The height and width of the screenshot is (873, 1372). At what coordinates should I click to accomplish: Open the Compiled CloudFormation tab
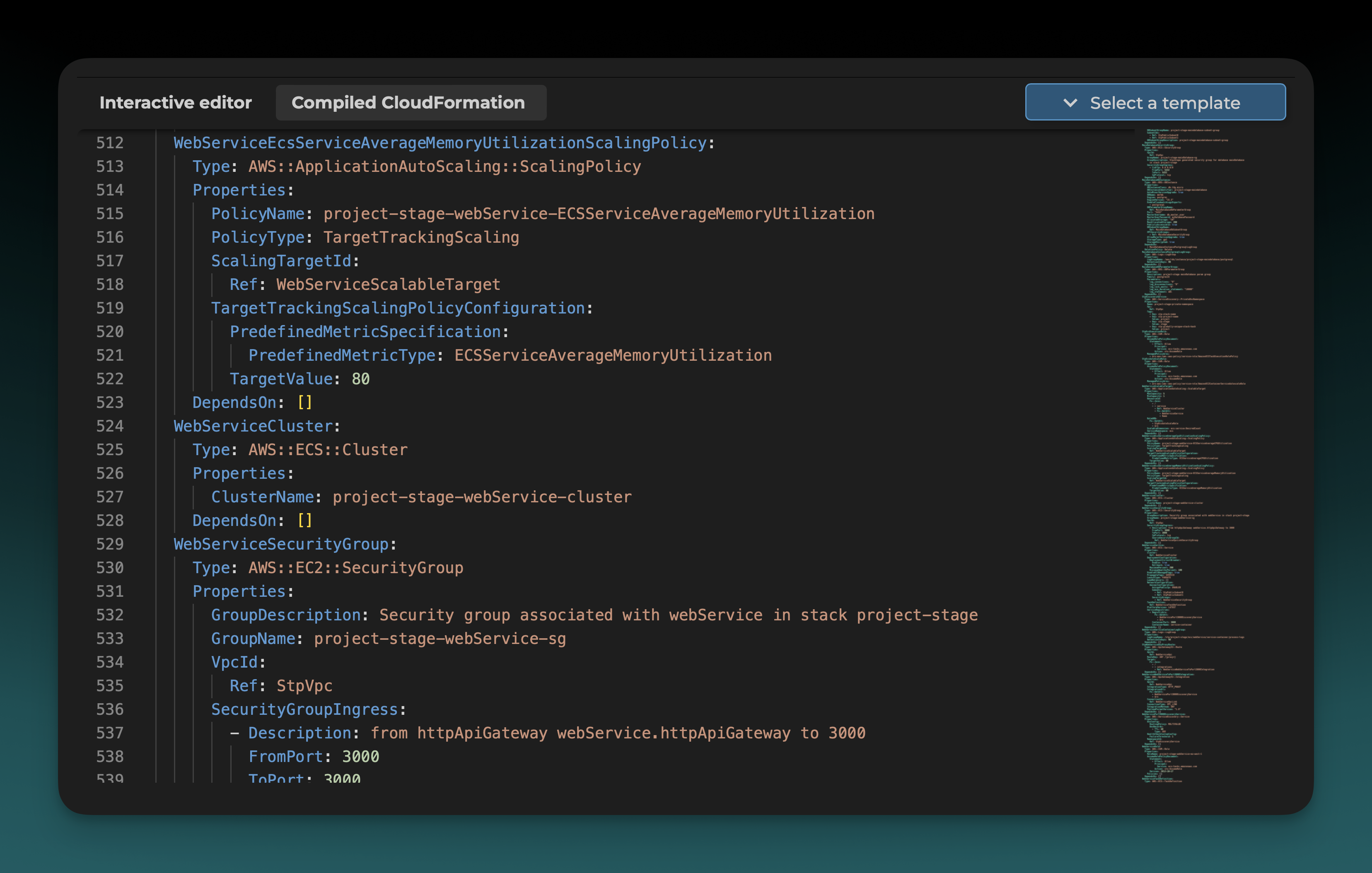tap(411, 103)
